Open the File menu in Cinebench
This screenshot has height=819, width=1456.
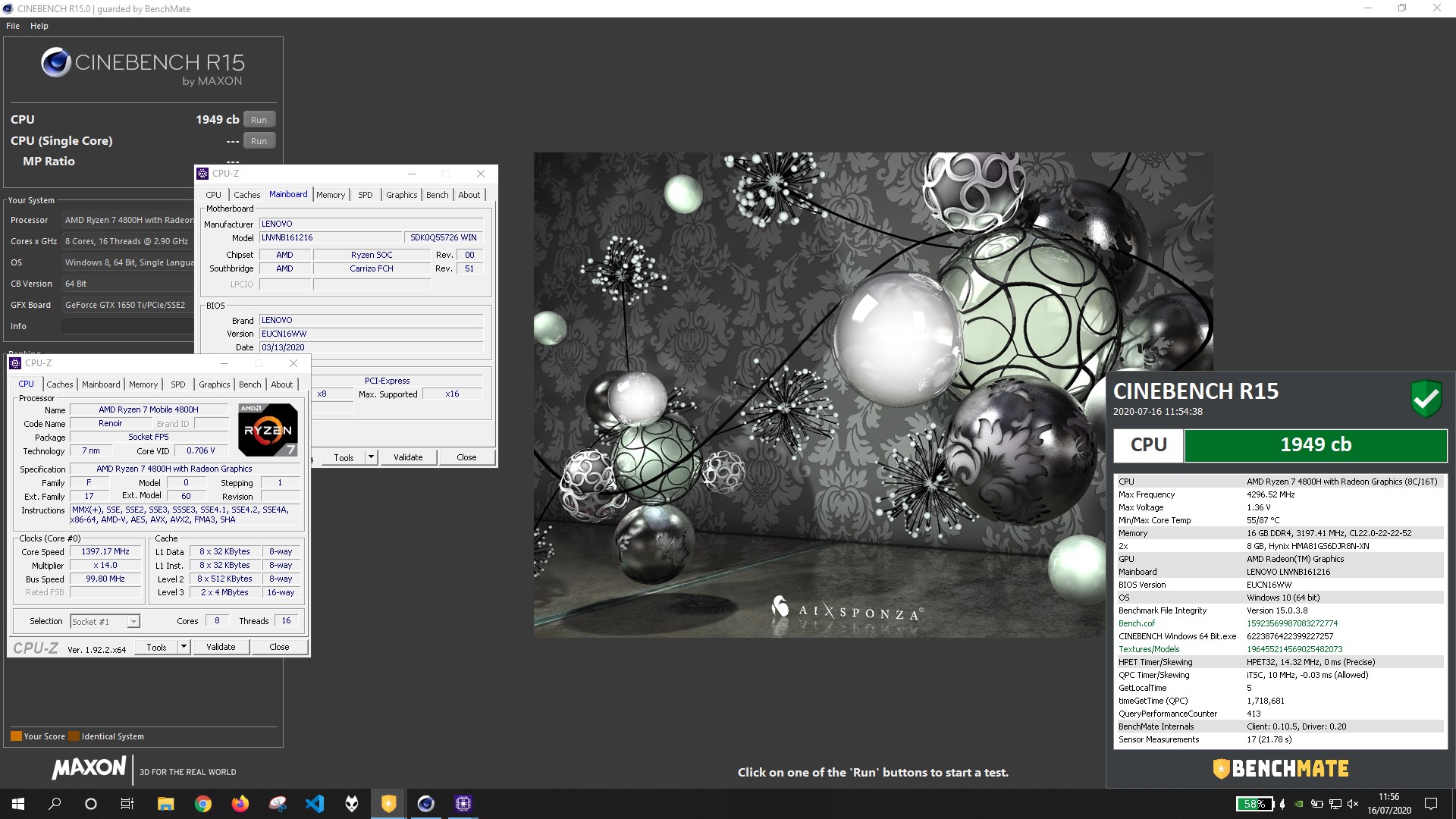tap(13, 26)
